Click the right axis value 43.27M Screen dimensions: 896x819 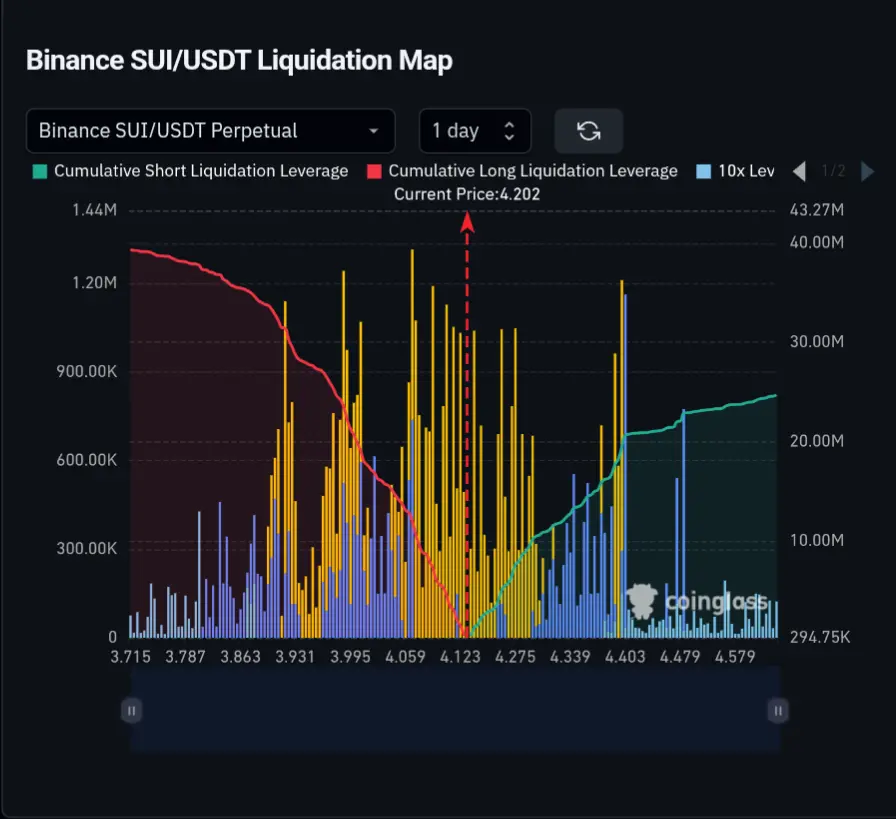coord(817,210)
